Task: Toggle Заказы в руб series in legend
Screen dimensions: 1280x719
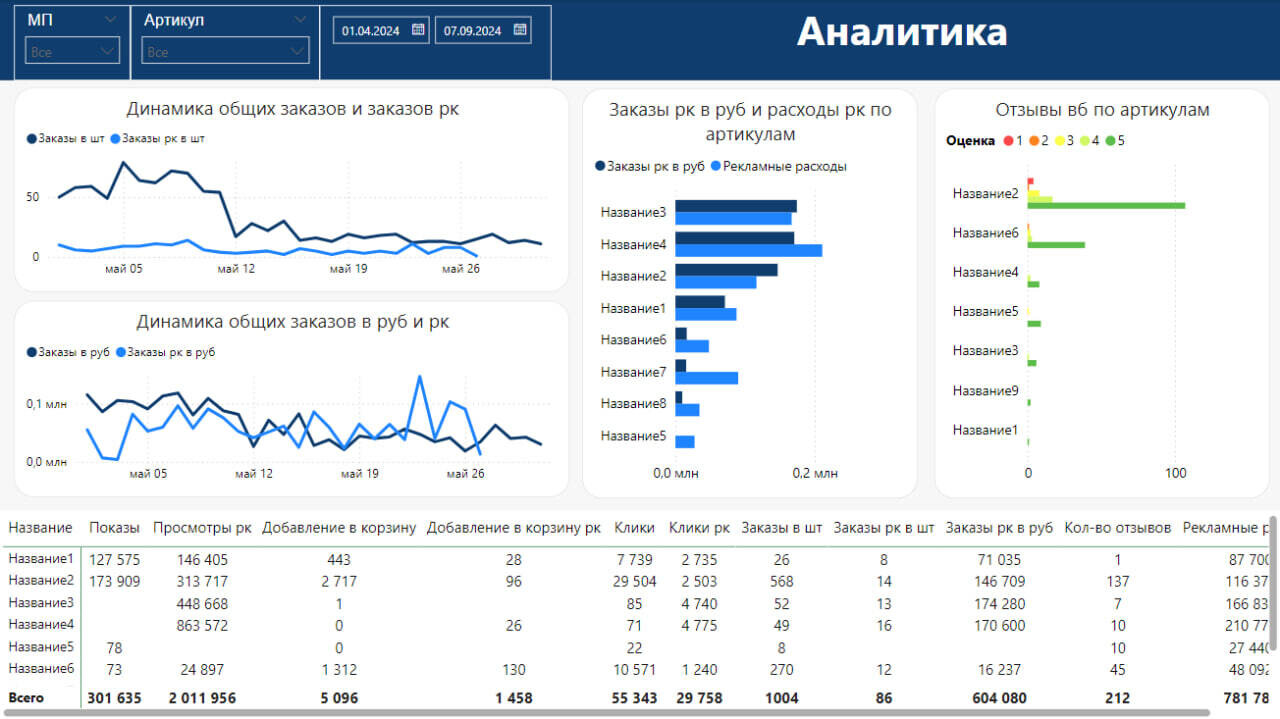Action: point(32,352)
